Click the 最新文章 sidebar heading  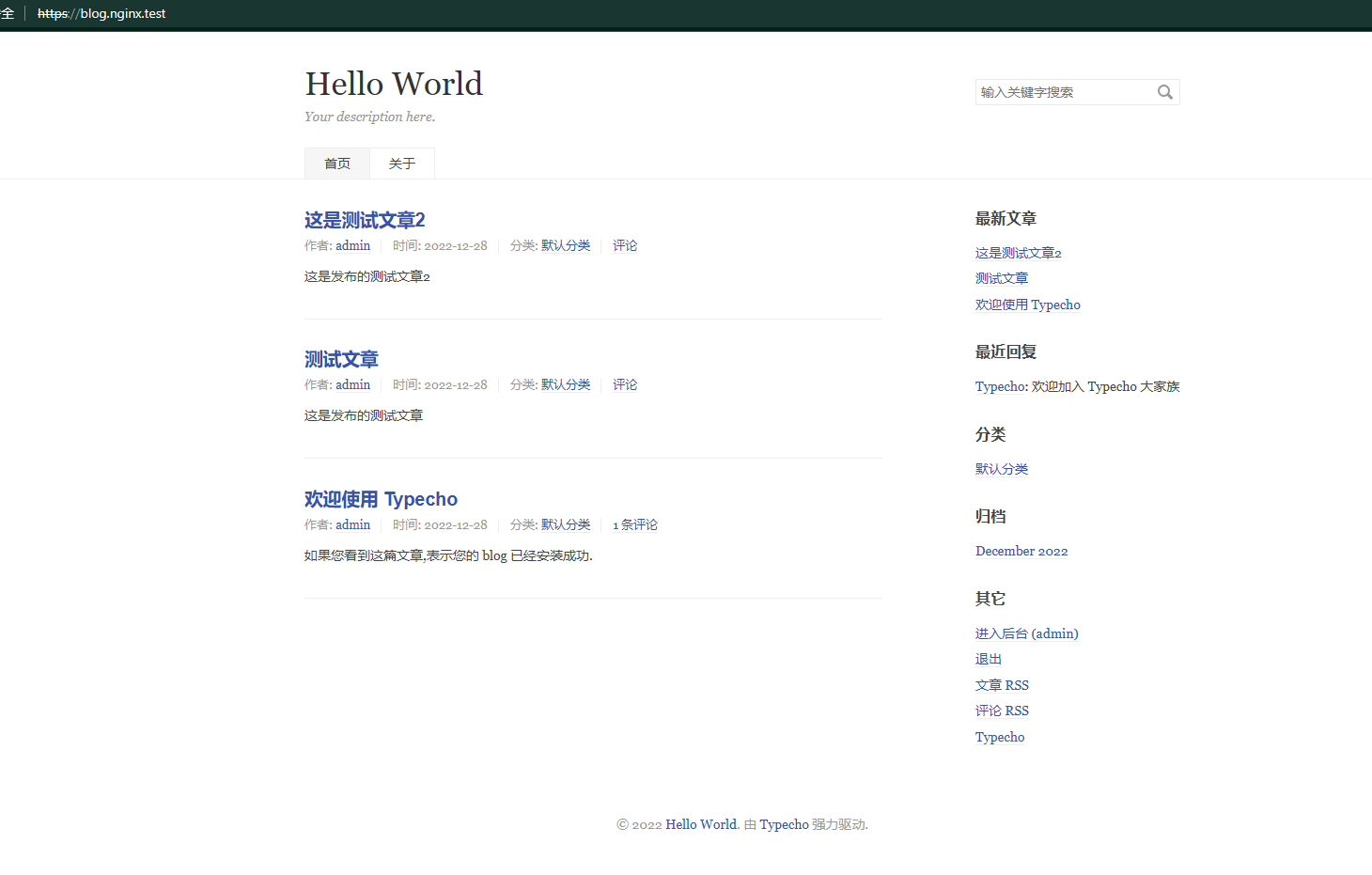[x=1006, y=218]
